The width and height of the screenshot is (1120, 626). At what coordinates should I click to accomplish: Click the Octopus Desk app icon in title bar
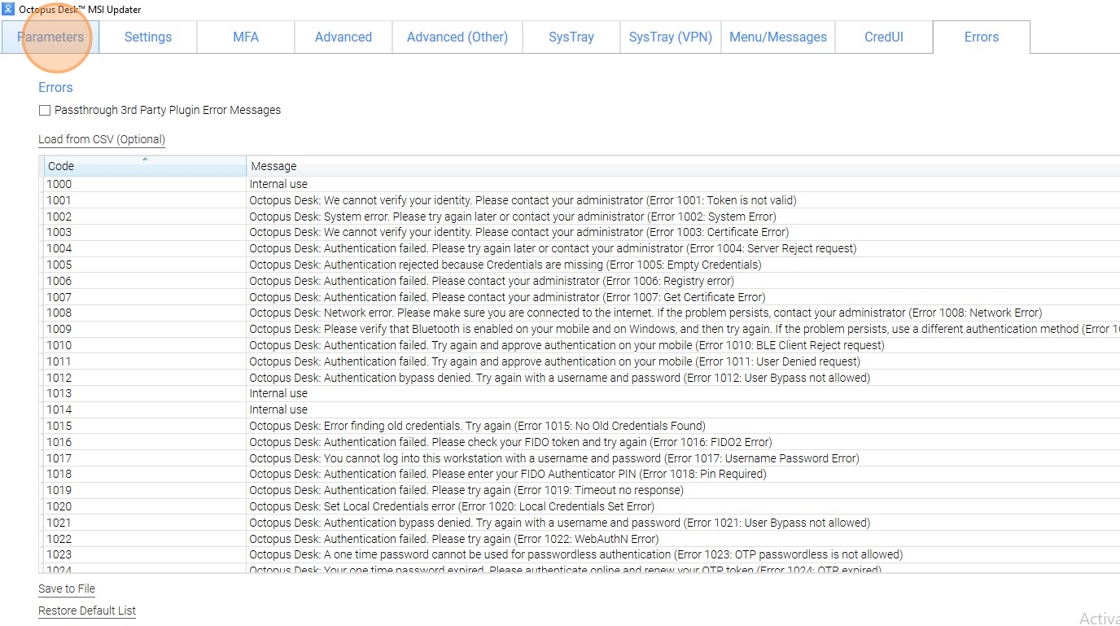click(x=8, y=9)
